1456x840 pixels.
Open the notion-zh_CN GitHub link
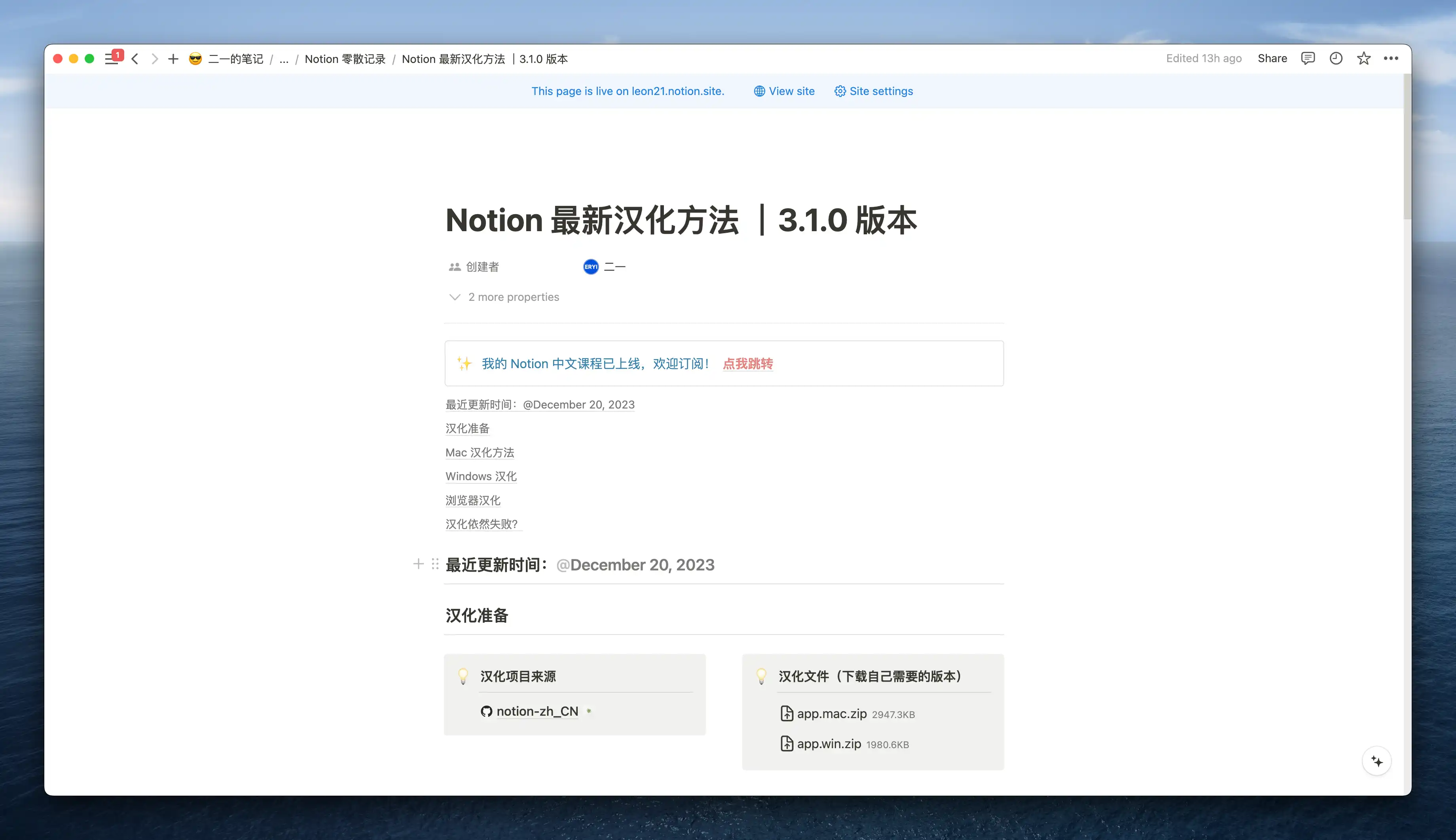pyautogui.click(x=537, y=711)
